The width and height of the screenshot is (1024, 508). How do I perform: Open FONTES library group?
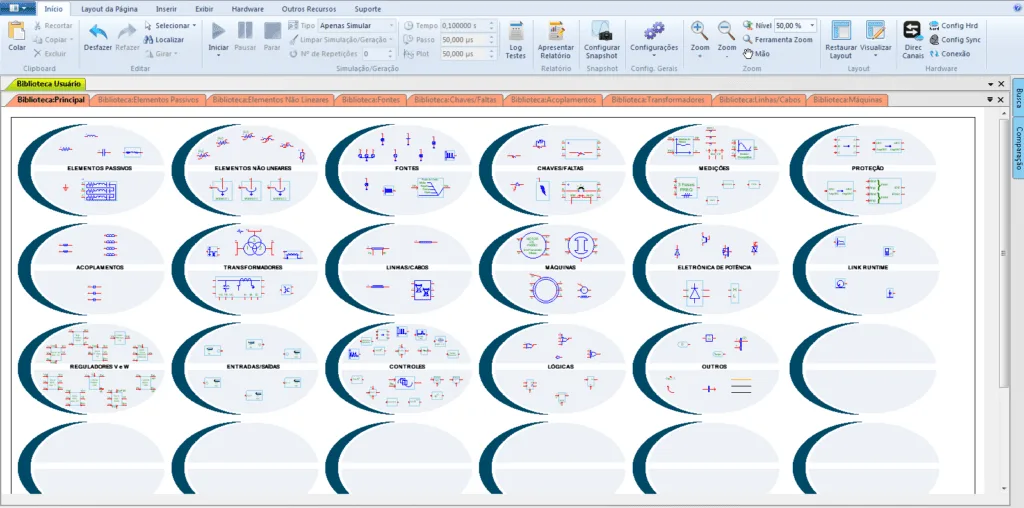click(397, 169)
